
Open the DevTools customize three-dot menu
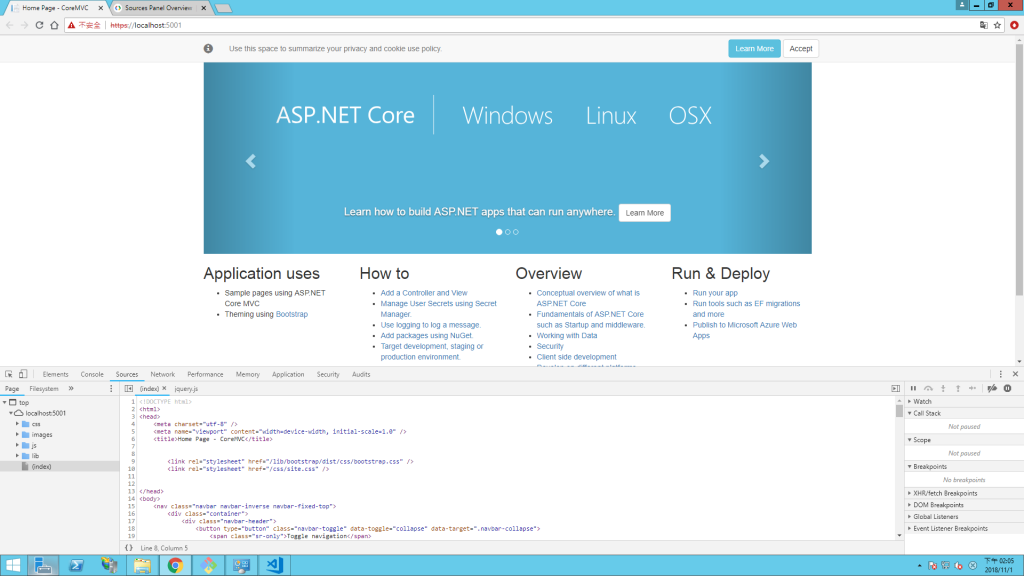[1000, 374]
